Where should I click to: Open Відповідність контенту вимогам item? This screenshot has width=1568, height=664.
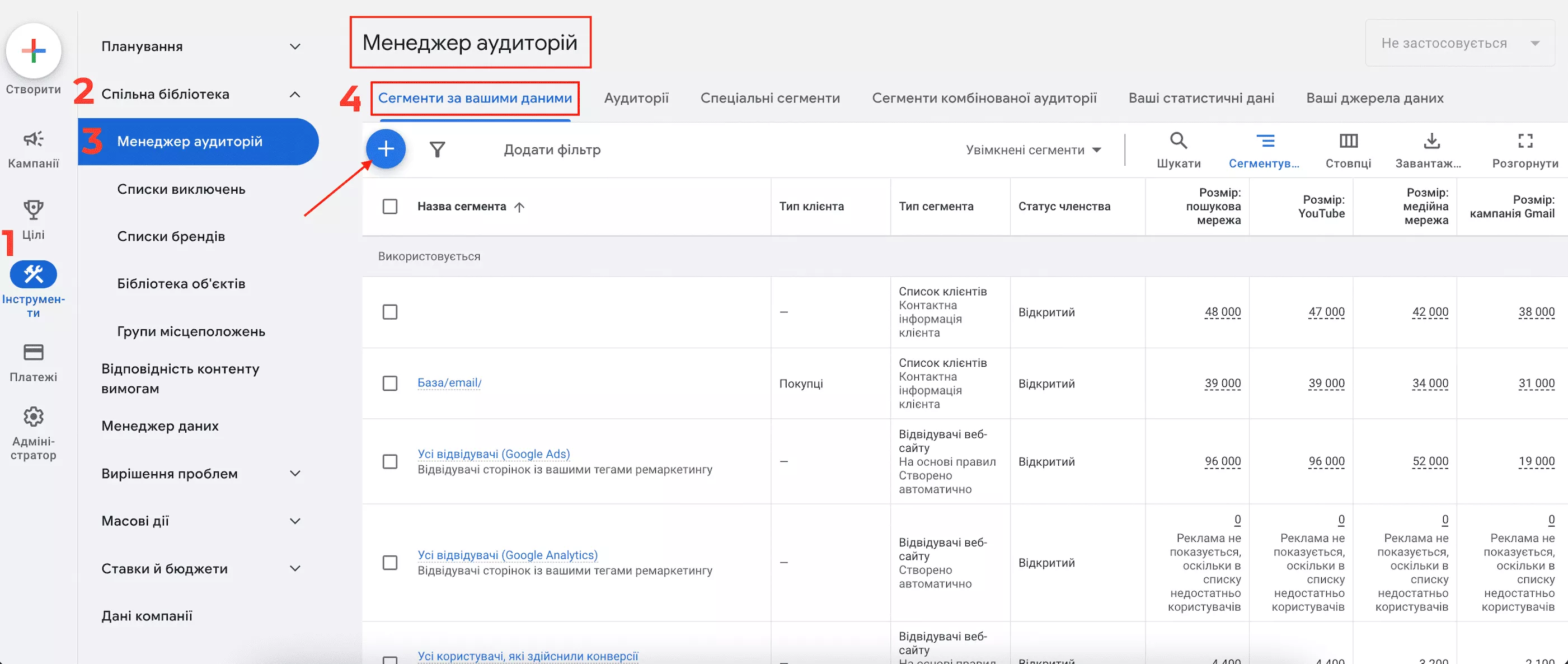click(x=180, y=379)
